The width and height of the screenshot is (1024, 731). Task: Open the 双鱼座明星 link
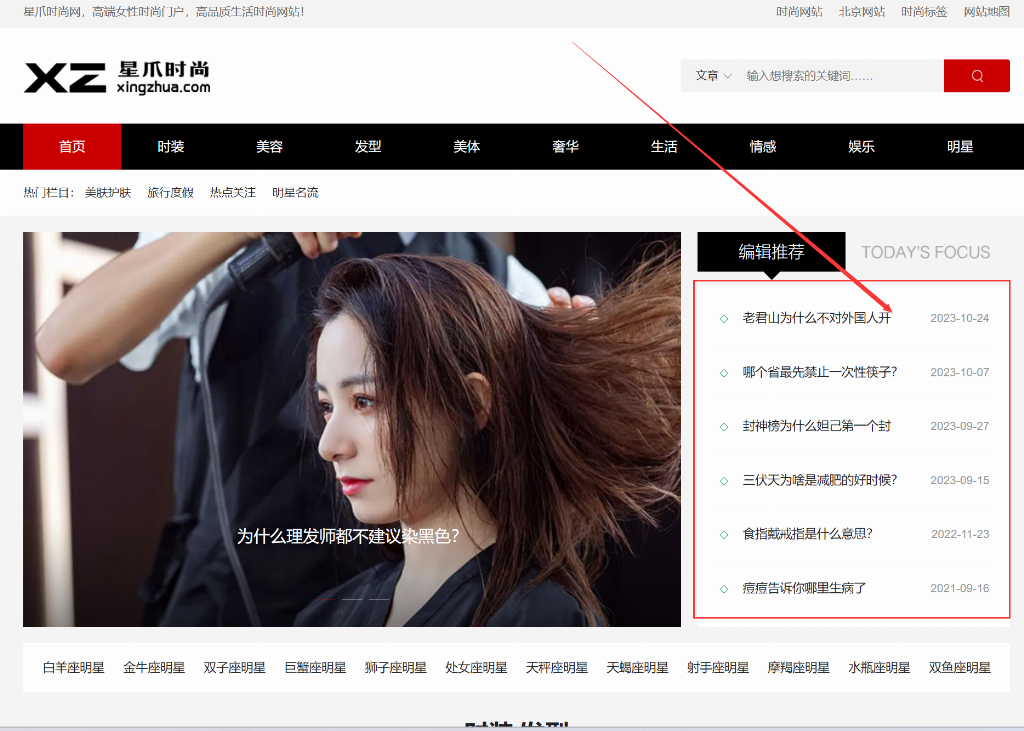tap(959, 668)
